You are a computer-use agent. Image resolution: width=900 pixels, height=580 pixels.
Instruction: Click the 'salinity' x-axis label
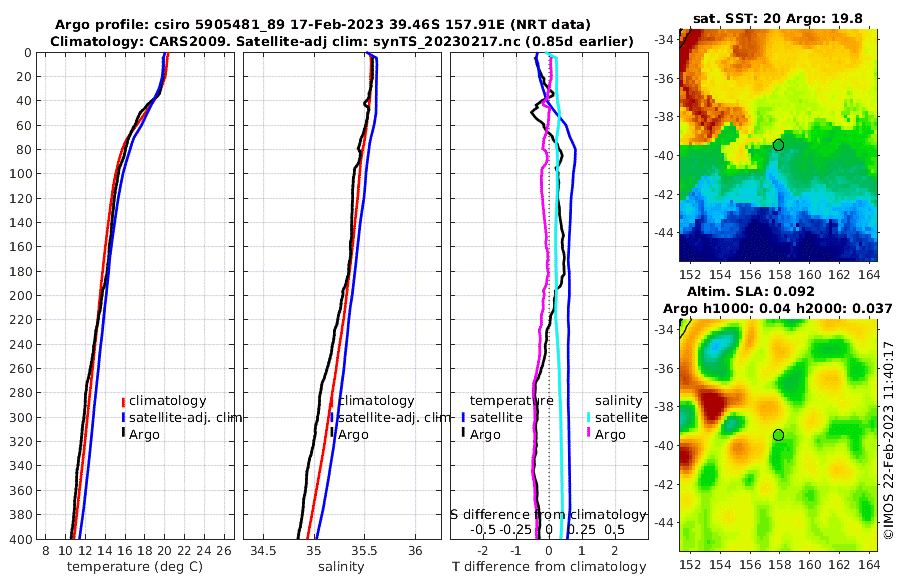click(341, 567)
